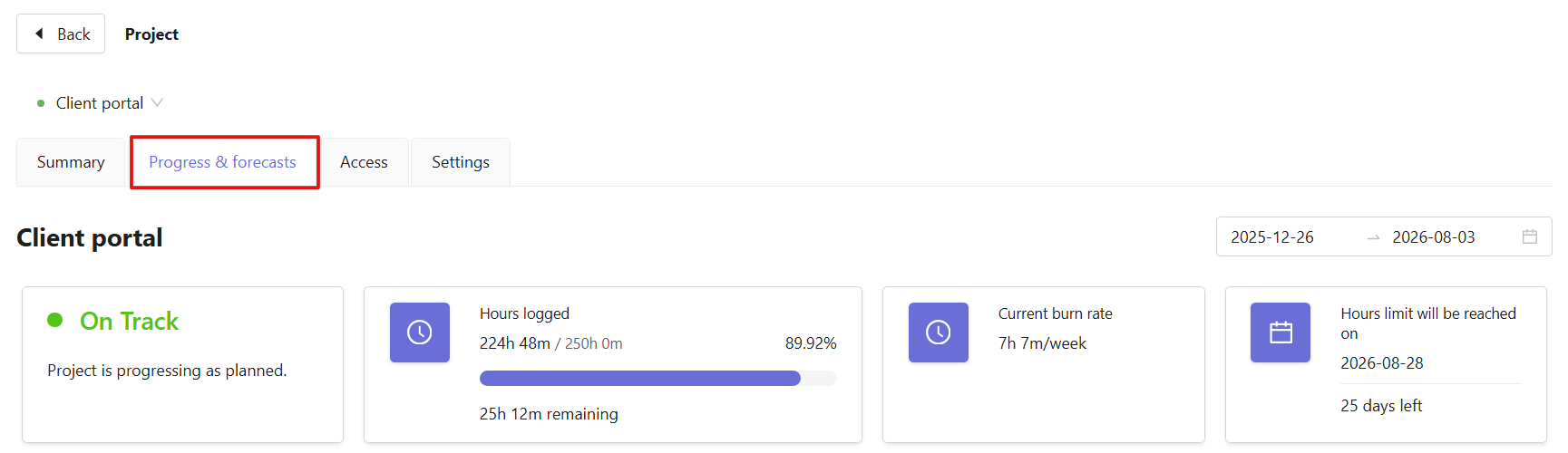The image size is (1568, 453).
Task: Edit the start date 2025-12-26 field
Action: 1272,237
